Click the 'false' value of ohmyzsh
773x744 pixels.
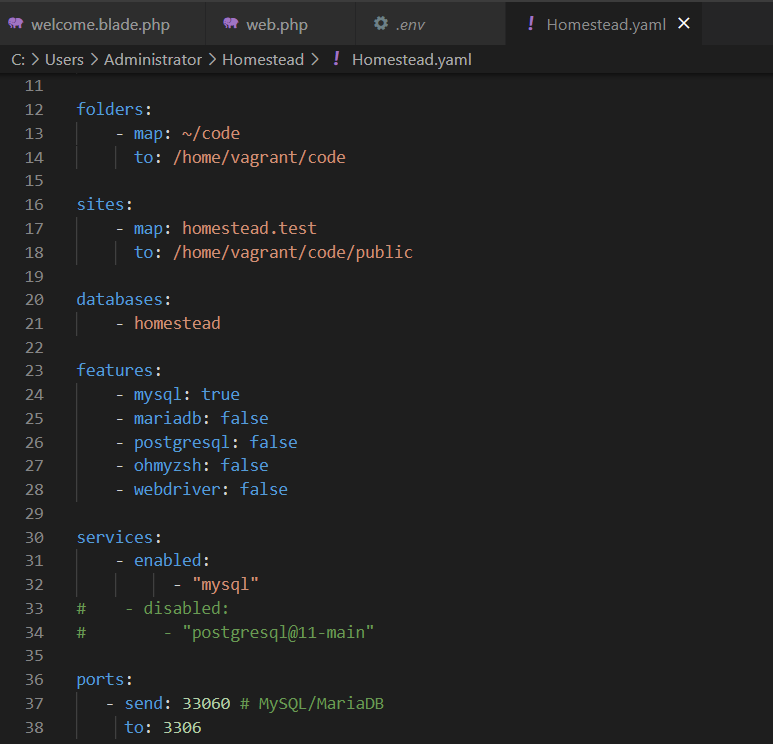tap(245, 466)
